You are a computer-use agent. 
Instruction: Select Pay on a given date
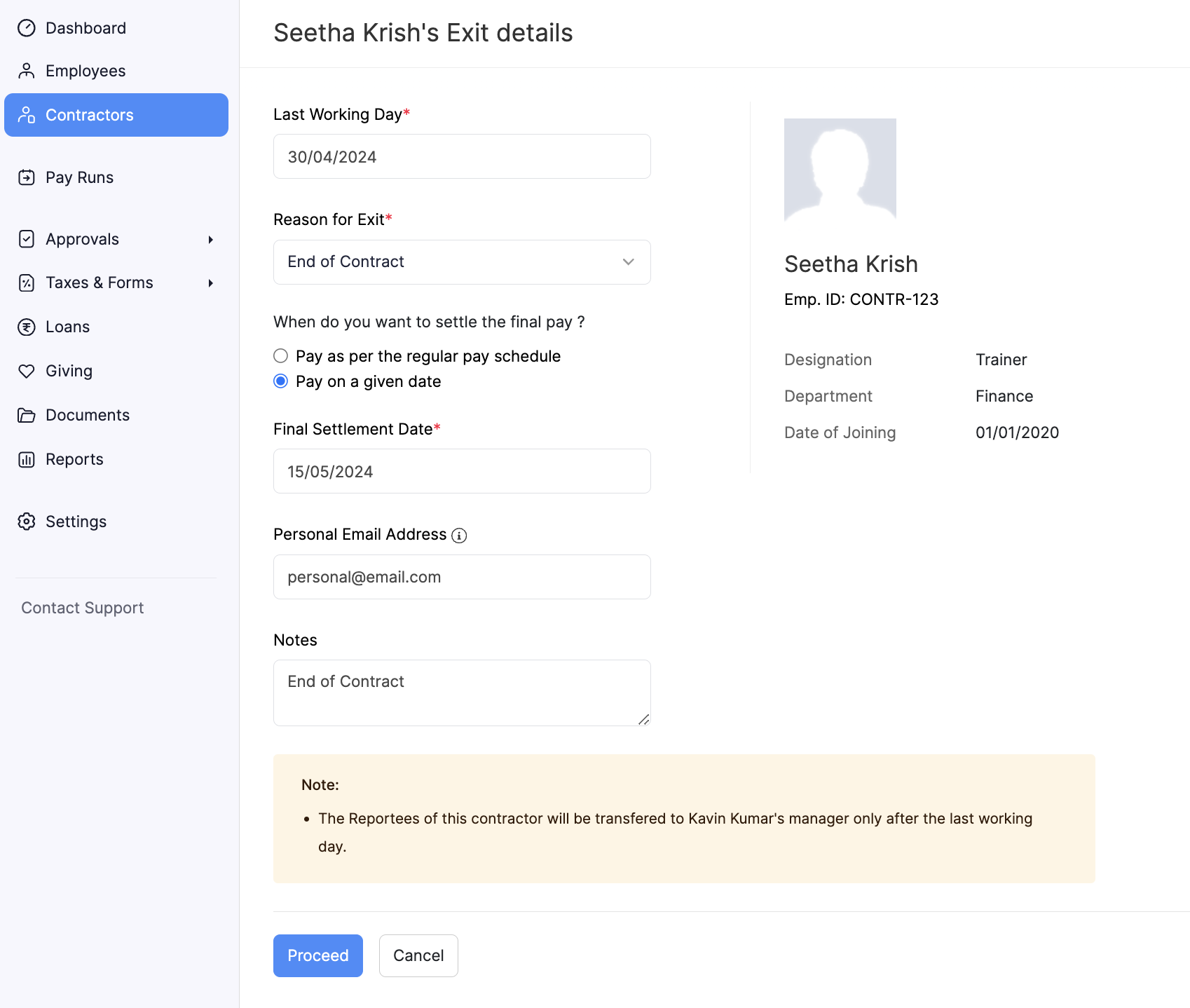280,381
